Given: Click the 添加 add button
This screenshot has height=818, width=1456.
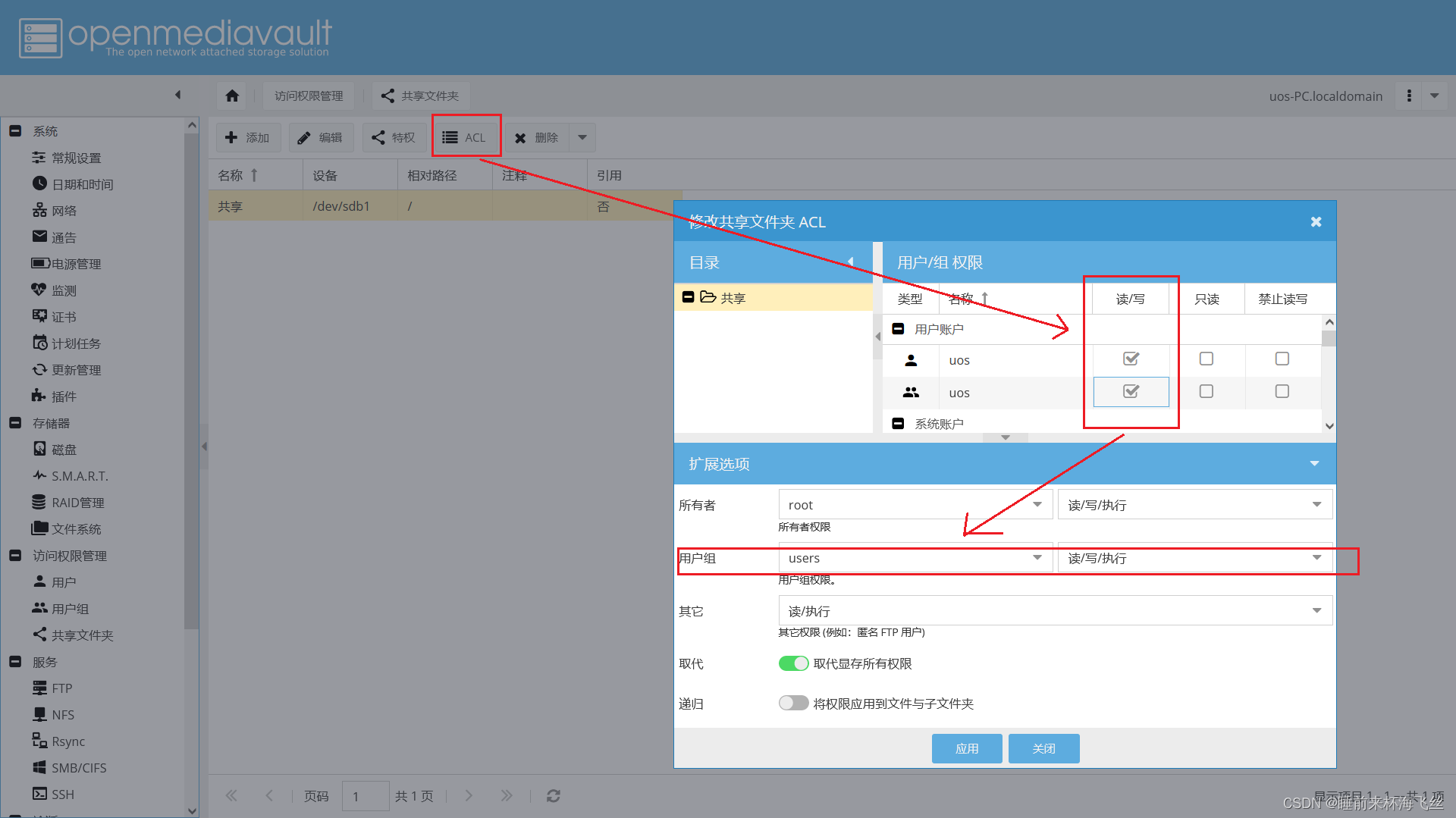Looking at the screenshot, I should 248,137.
